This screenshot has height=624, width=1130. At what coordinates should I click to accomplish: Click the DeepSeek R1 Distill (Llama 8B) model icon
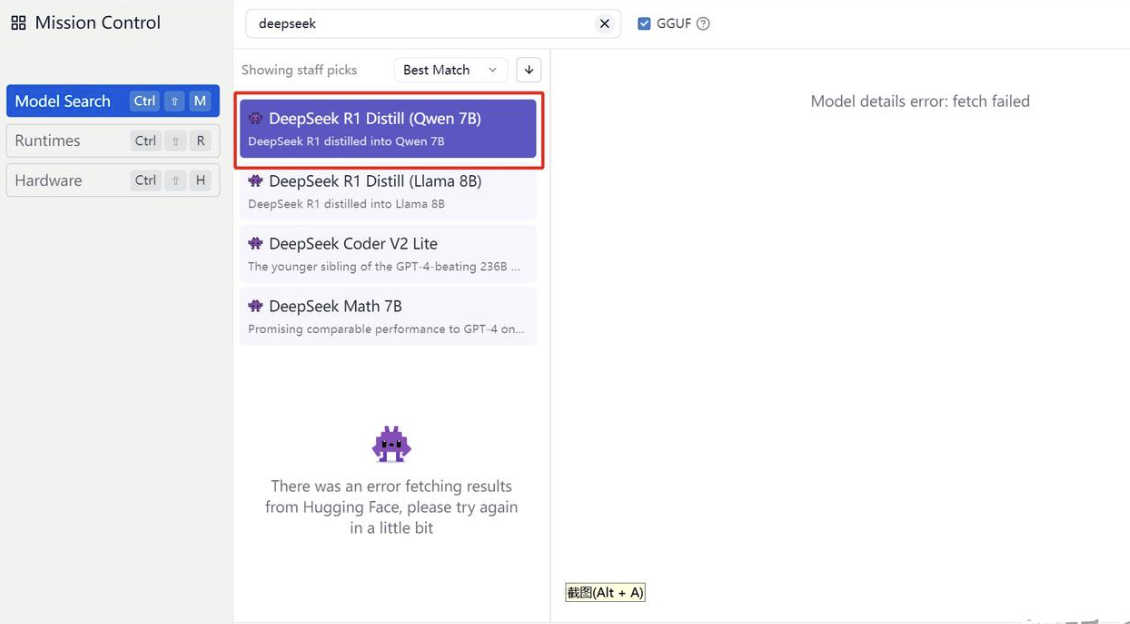click(255, 181)
